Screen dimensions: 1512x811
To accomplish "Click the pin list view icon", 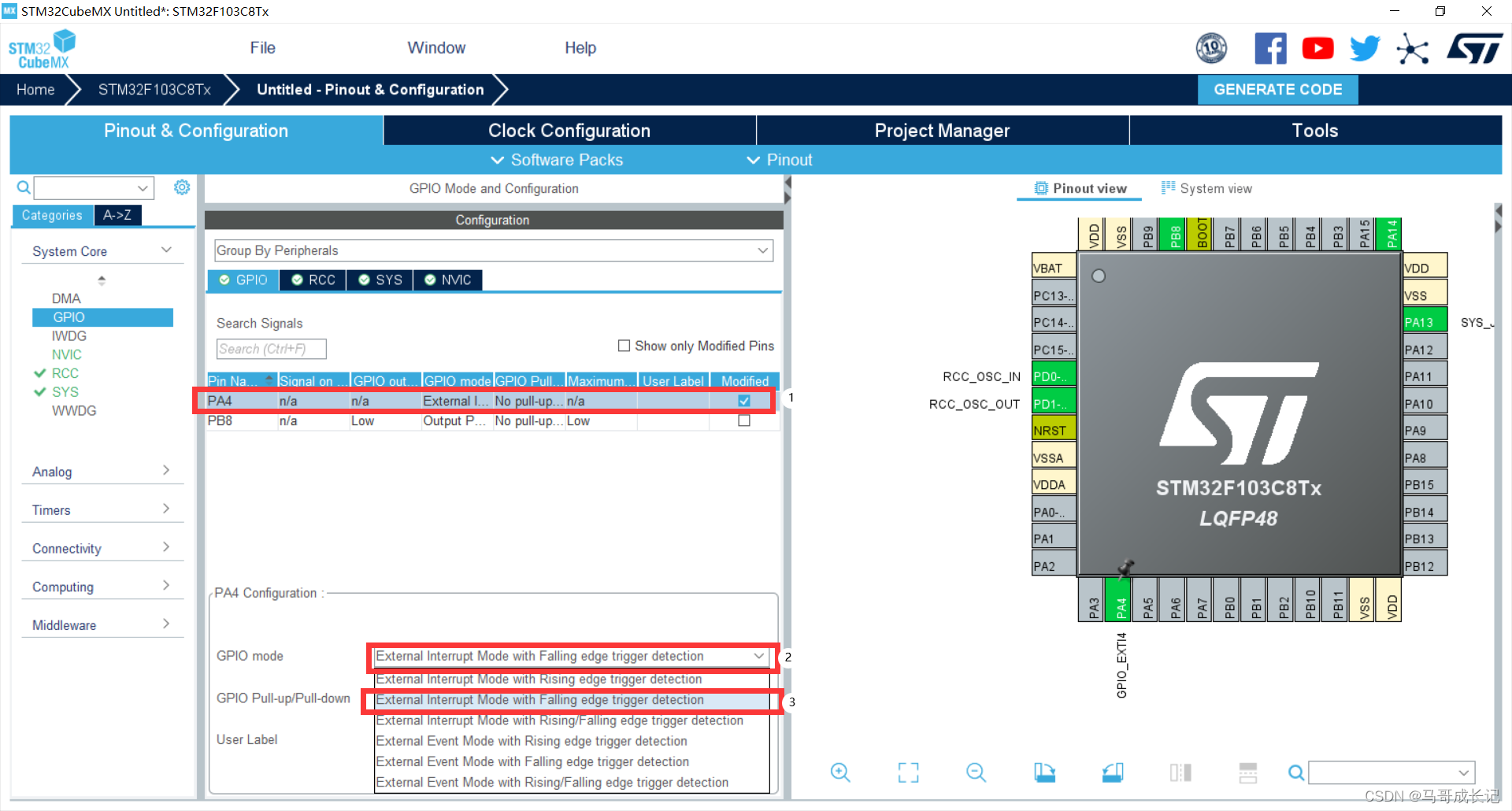I will [x=1248, y=772].
